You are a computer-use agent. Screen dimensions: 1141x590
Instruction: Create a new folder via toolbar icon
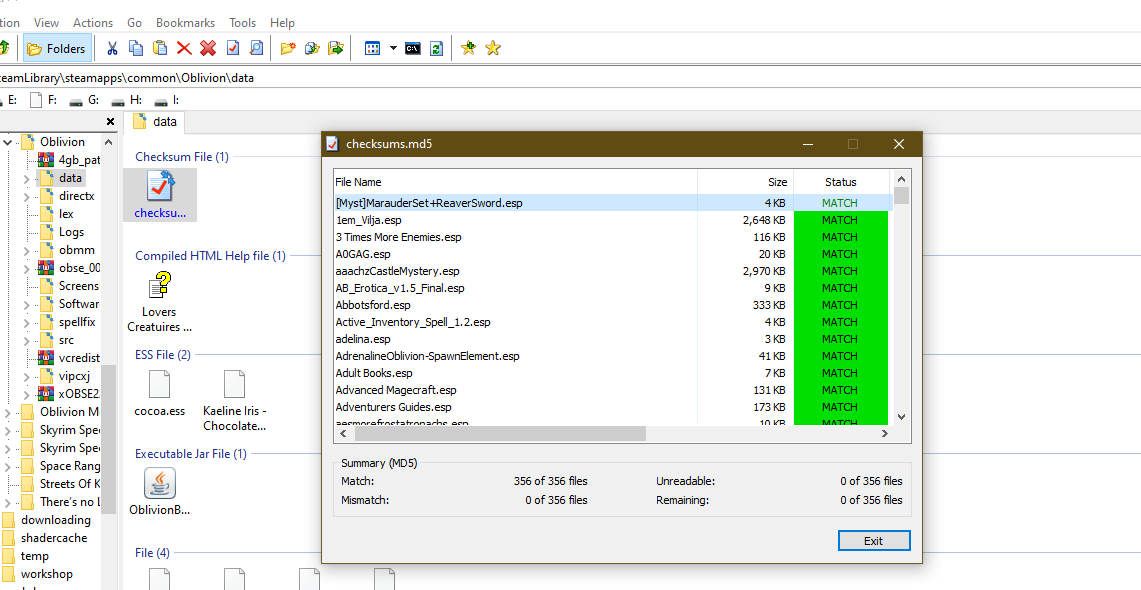(288, 49)
